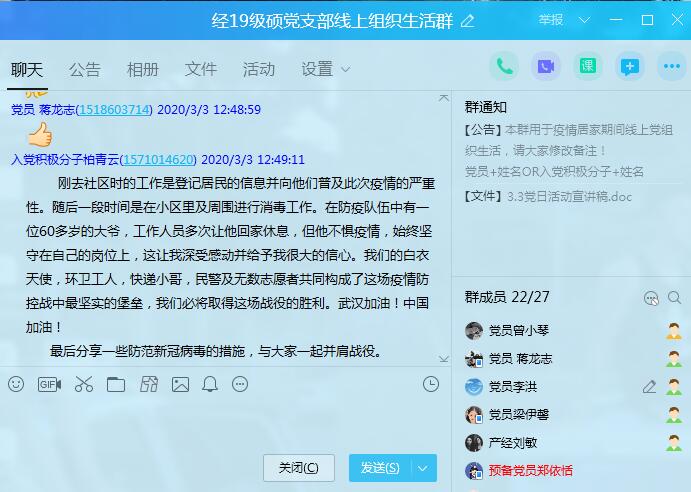
Task: Click the invite members chat-plus icon
Action: point(629,67)
